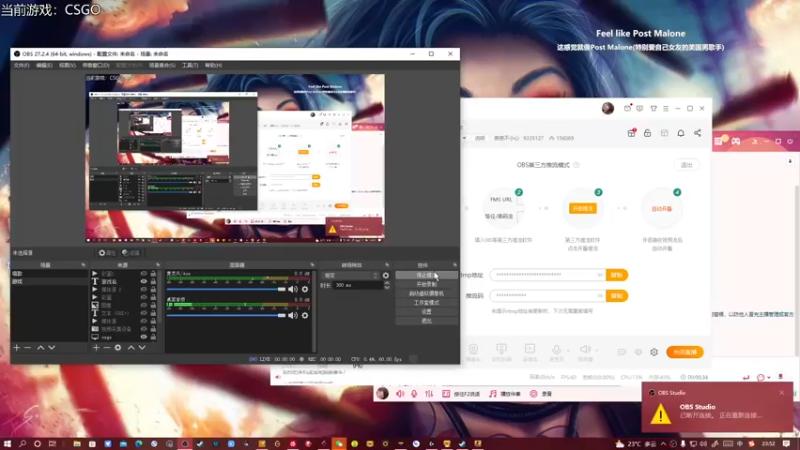Expand microphone options arrow in streaming app

568,351
